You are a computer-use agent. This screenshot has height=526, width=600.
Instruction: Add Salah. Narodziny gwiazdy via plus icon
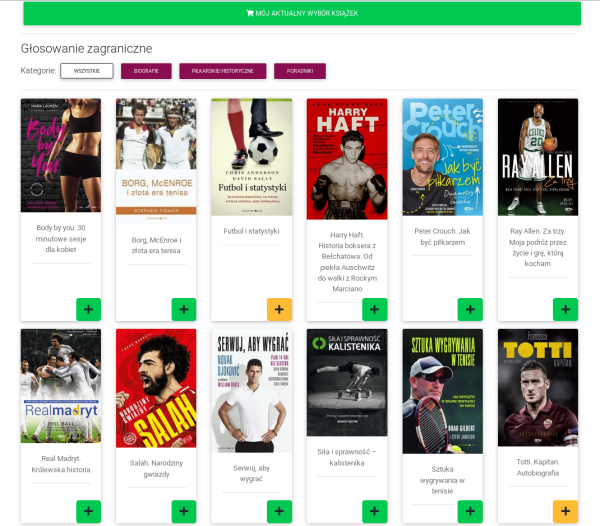[184, 511]
